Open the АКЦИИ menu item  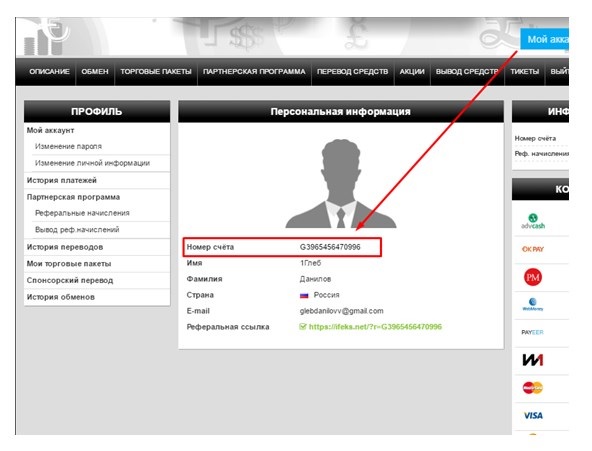pyautogui.click(x=412, y=72)
